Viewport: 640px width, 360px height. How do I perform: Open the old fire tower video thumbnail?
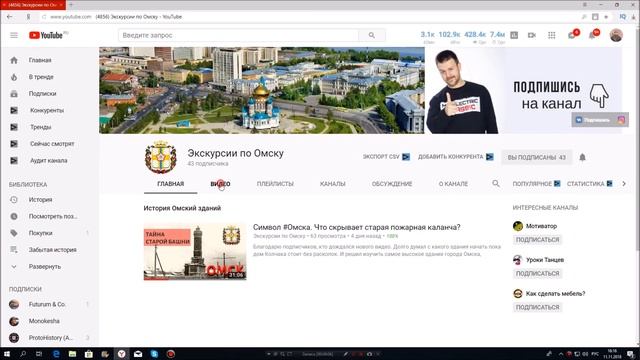195,251
